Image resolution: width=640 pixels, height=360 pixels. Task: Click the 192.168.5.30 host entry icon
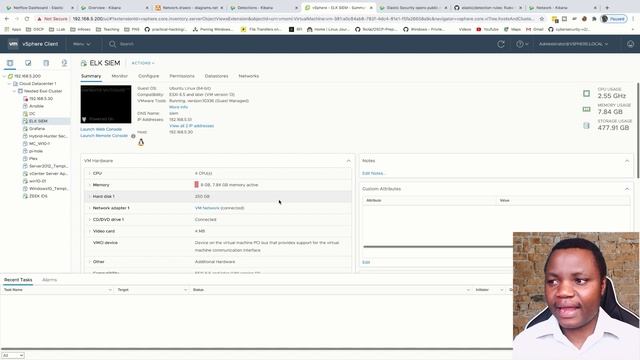click(x=25, y=98)
